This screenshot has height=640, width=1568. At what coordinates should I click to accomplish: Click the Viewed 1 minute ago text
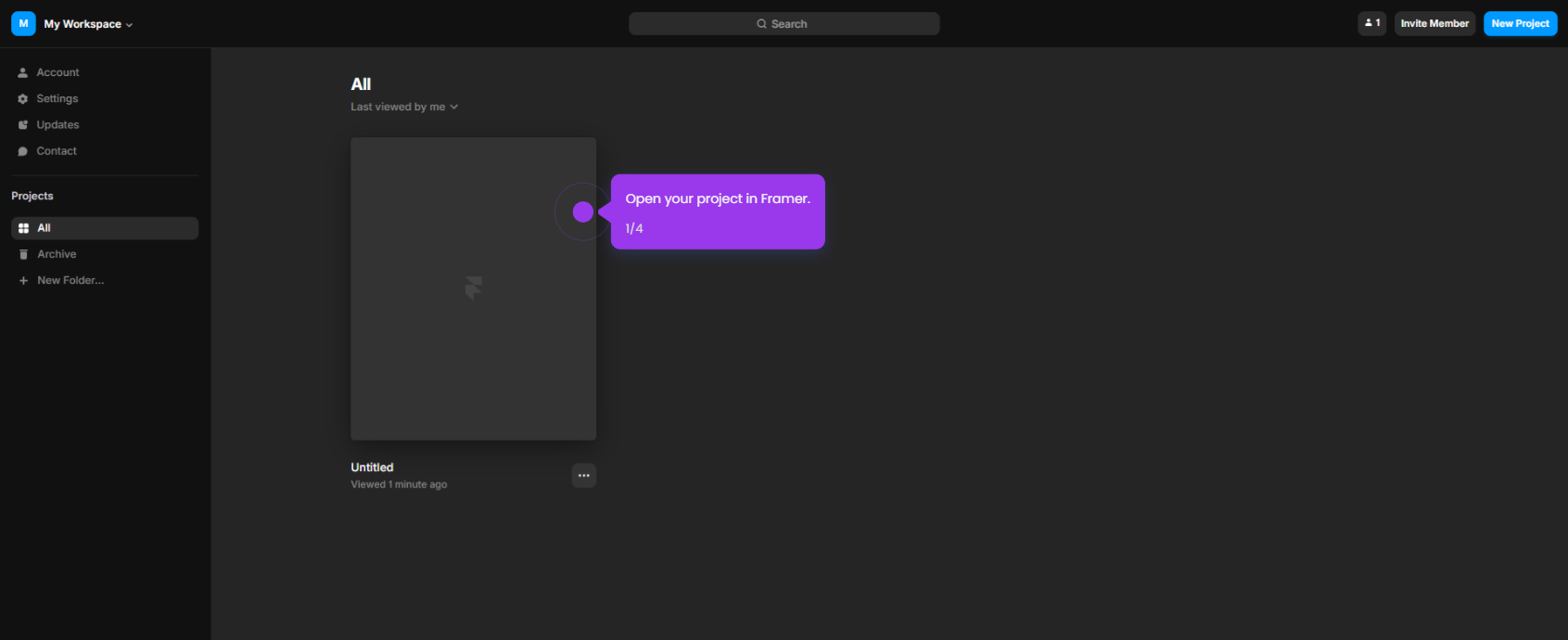point(399,484)
